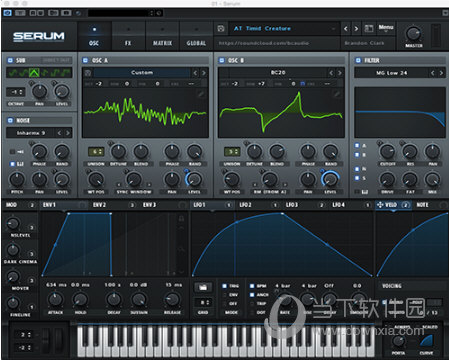This screenshot has height=360, width=449.
Task: Select next noise sample arrow
Action: 68,133
